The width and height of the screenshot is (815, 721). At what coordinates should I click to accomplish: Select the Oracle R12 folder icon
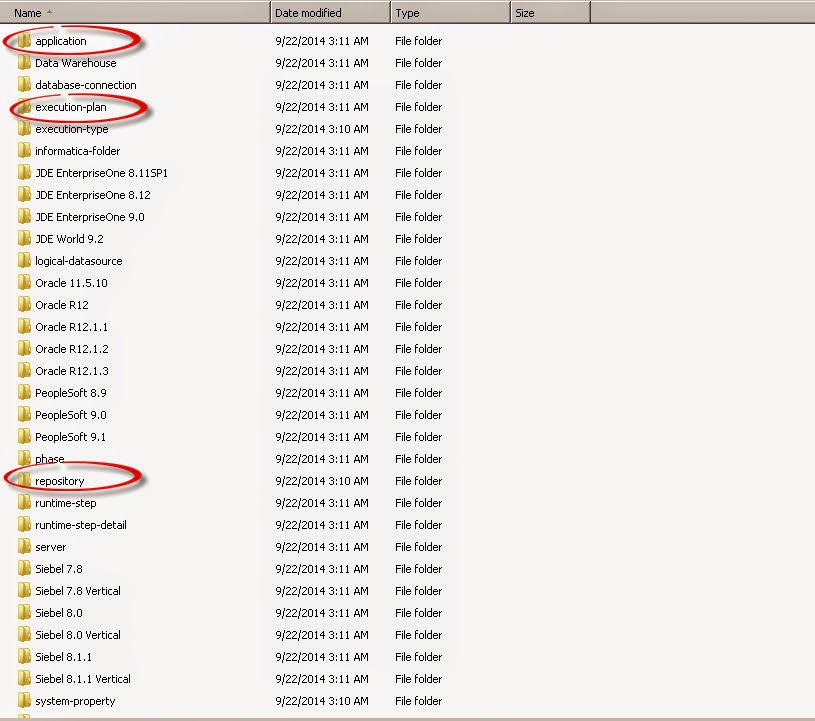pyautogui.click(x=24, y=305)
